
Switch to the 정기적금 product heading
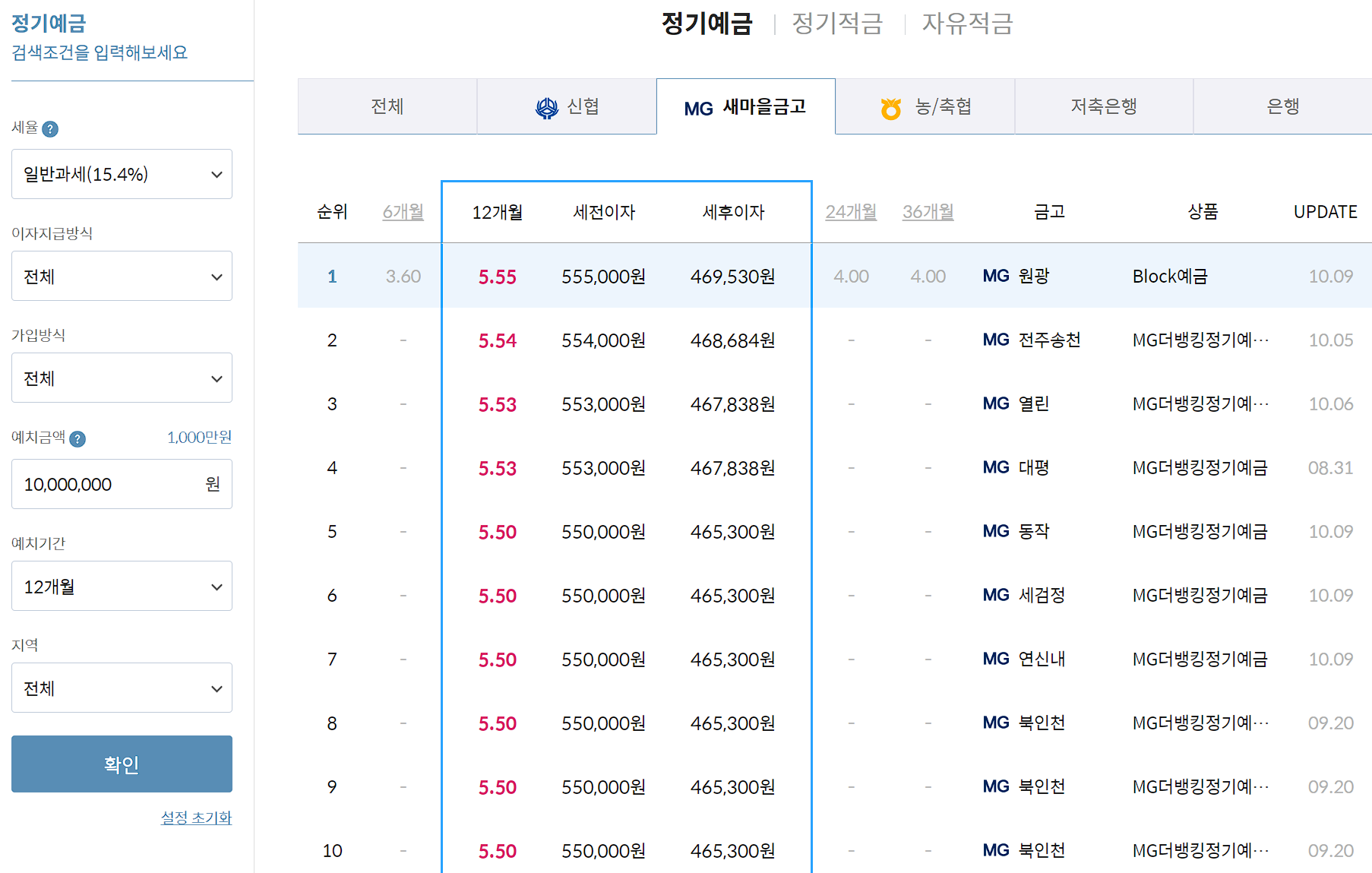[837, 24]
